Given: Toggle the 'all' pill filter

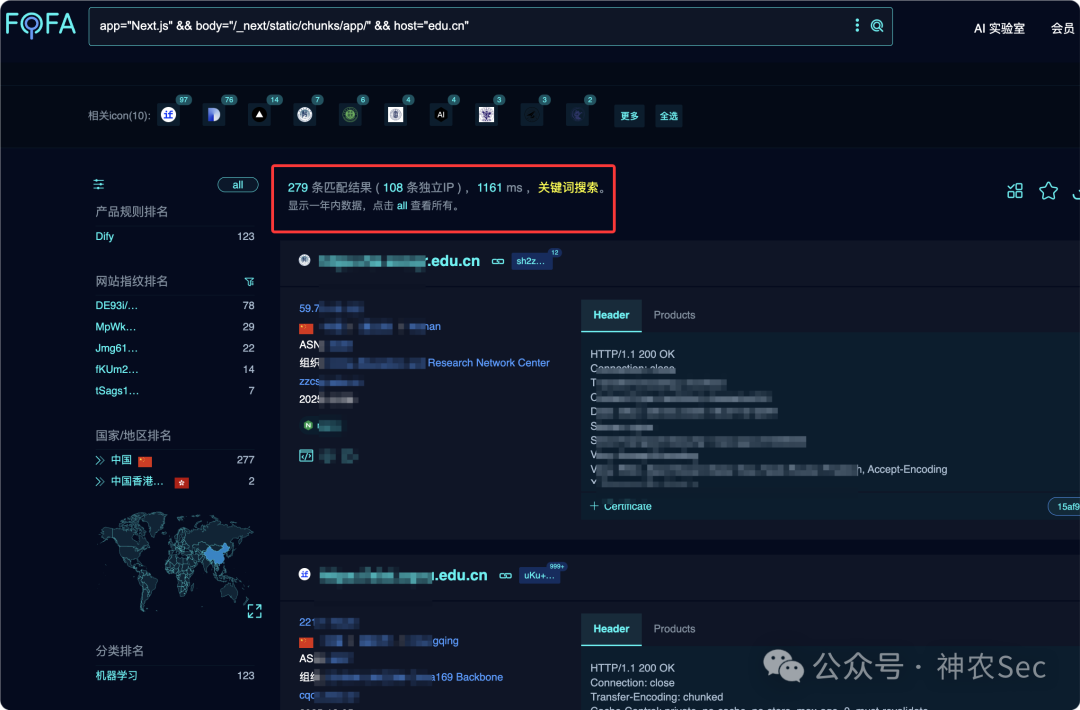Looking at the screenshot, I should (238, 185).
